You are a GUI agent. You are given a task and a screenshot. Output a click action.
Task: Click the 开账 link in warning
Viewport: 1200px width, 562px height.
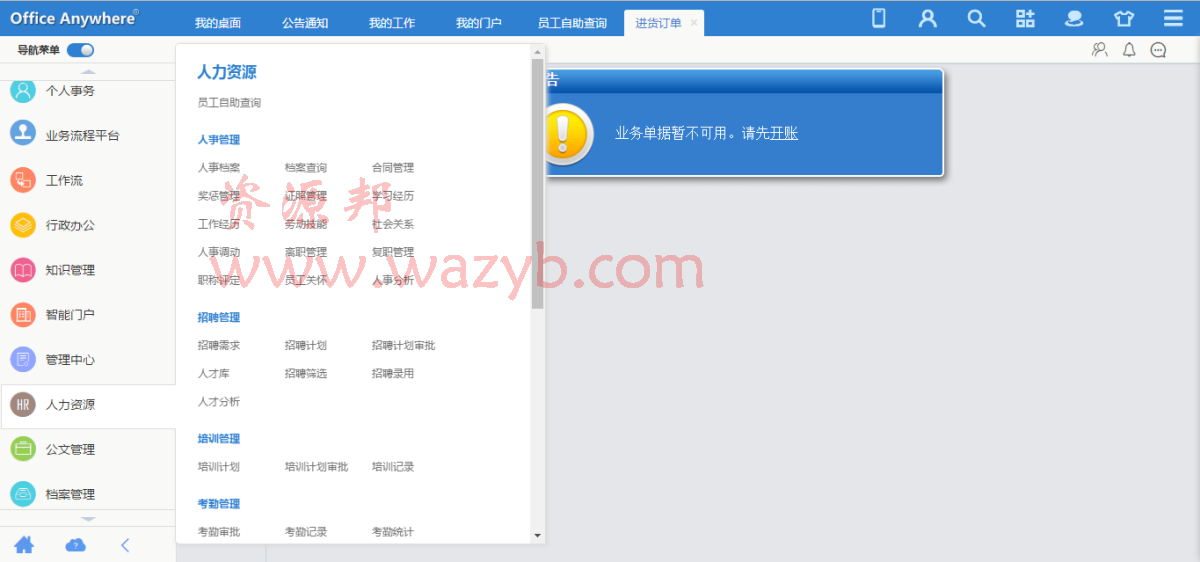coord(784,133)
